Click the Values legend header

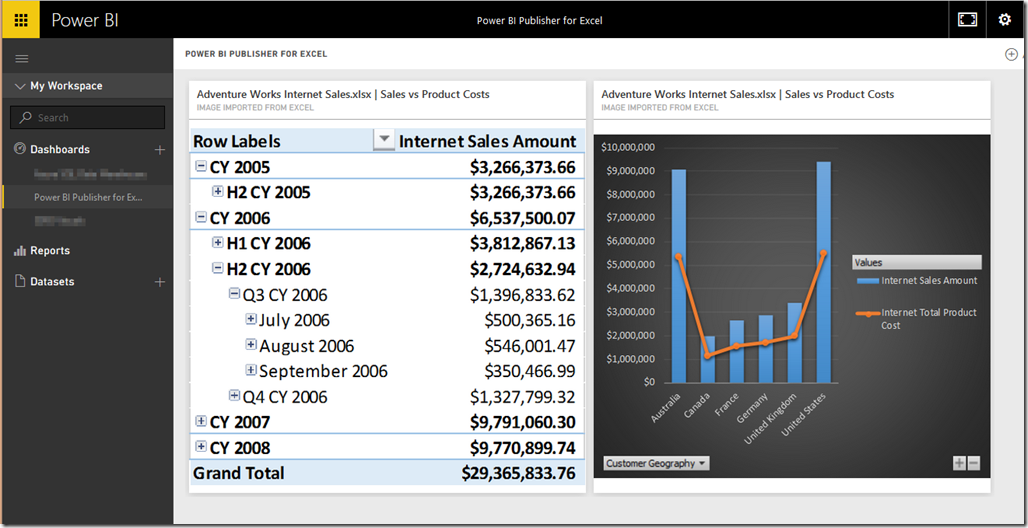[917, 262]
